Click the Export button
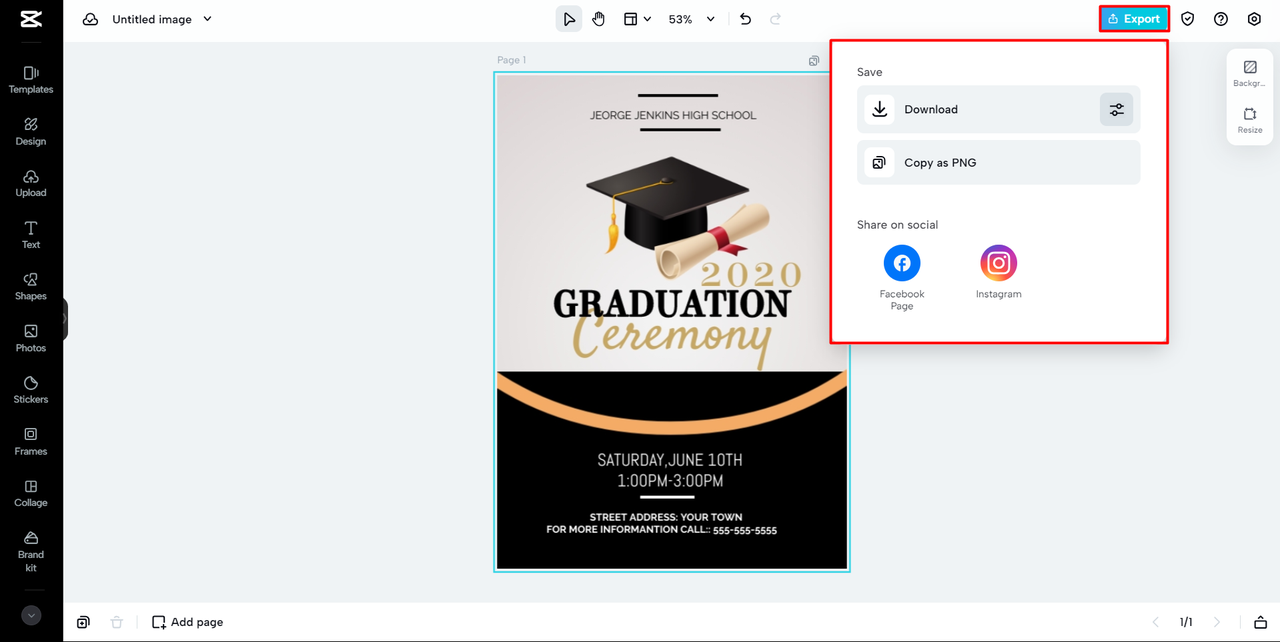 1134,19
